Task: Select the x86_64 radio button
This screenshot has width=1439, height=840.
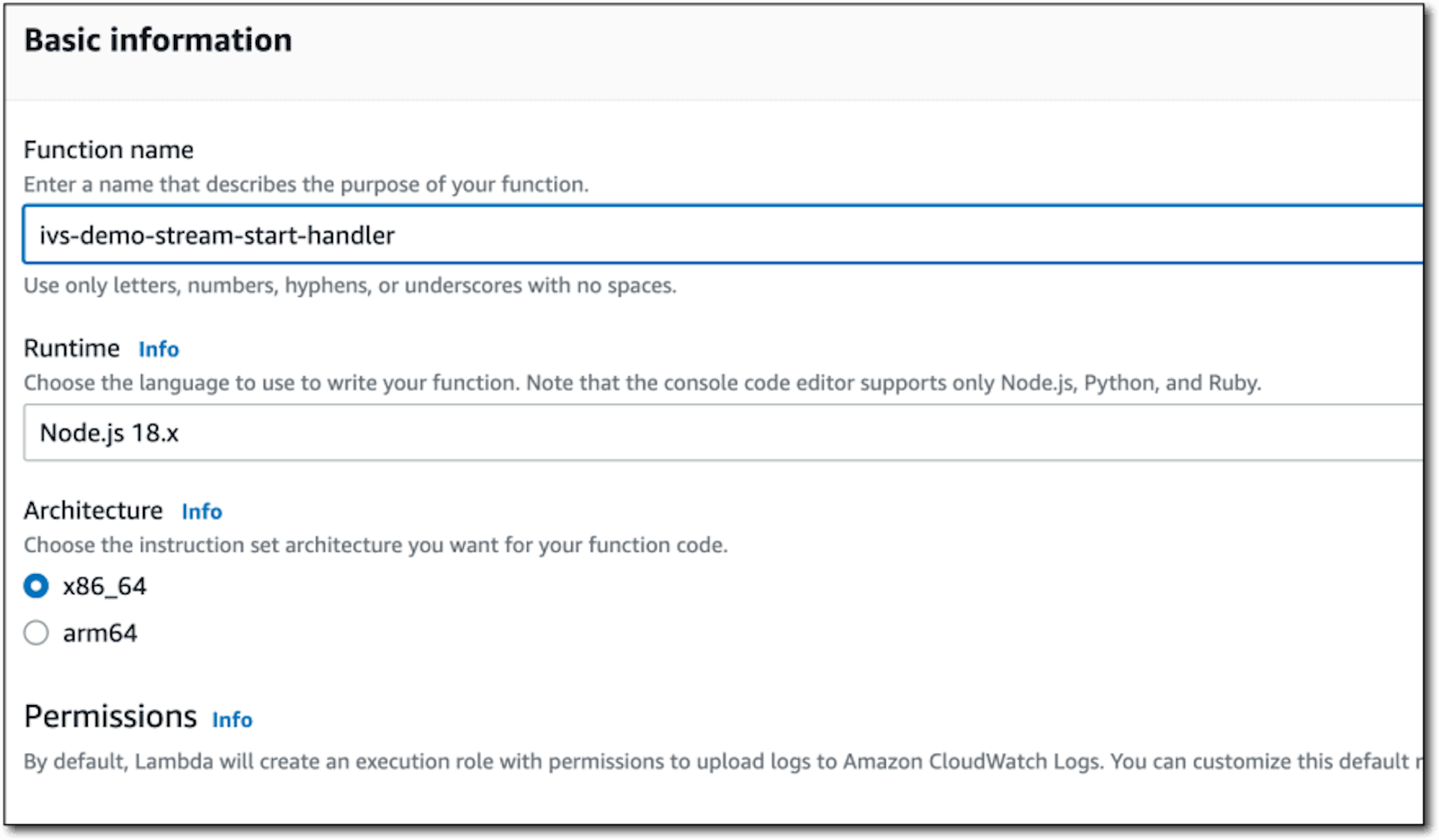Action: click(x=36, y=586)
